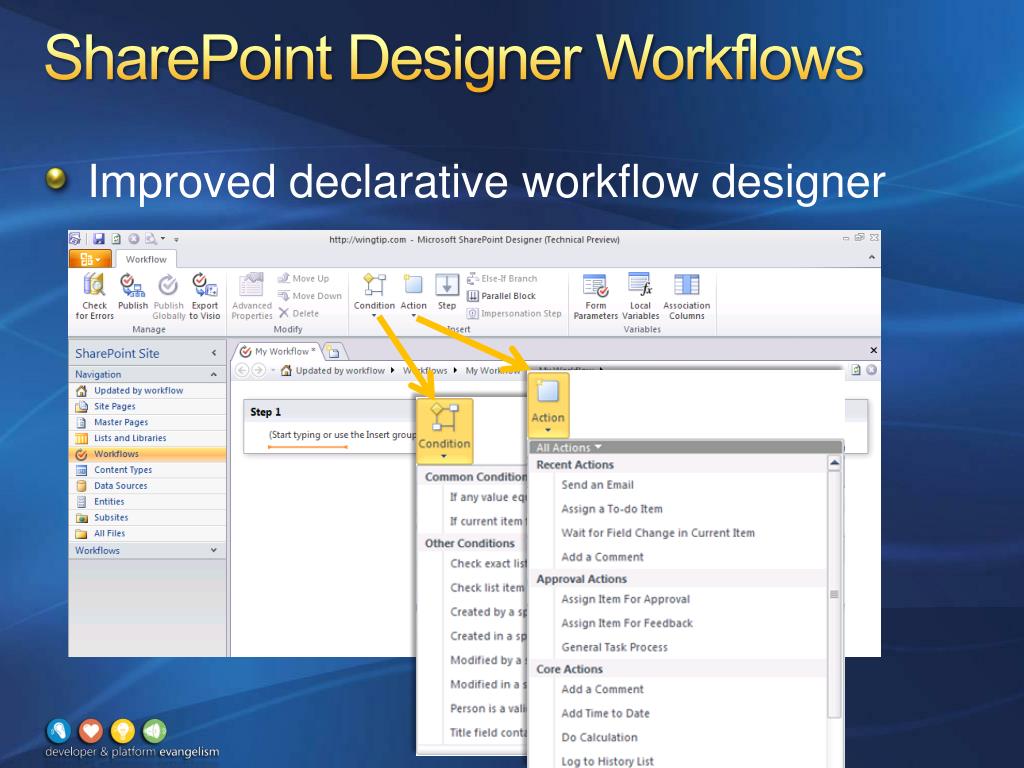Image resolution: width=1024 pixels, height=768 pixels.
Task: Insert a Step using the ribbon icon
Action: (447, 292)
